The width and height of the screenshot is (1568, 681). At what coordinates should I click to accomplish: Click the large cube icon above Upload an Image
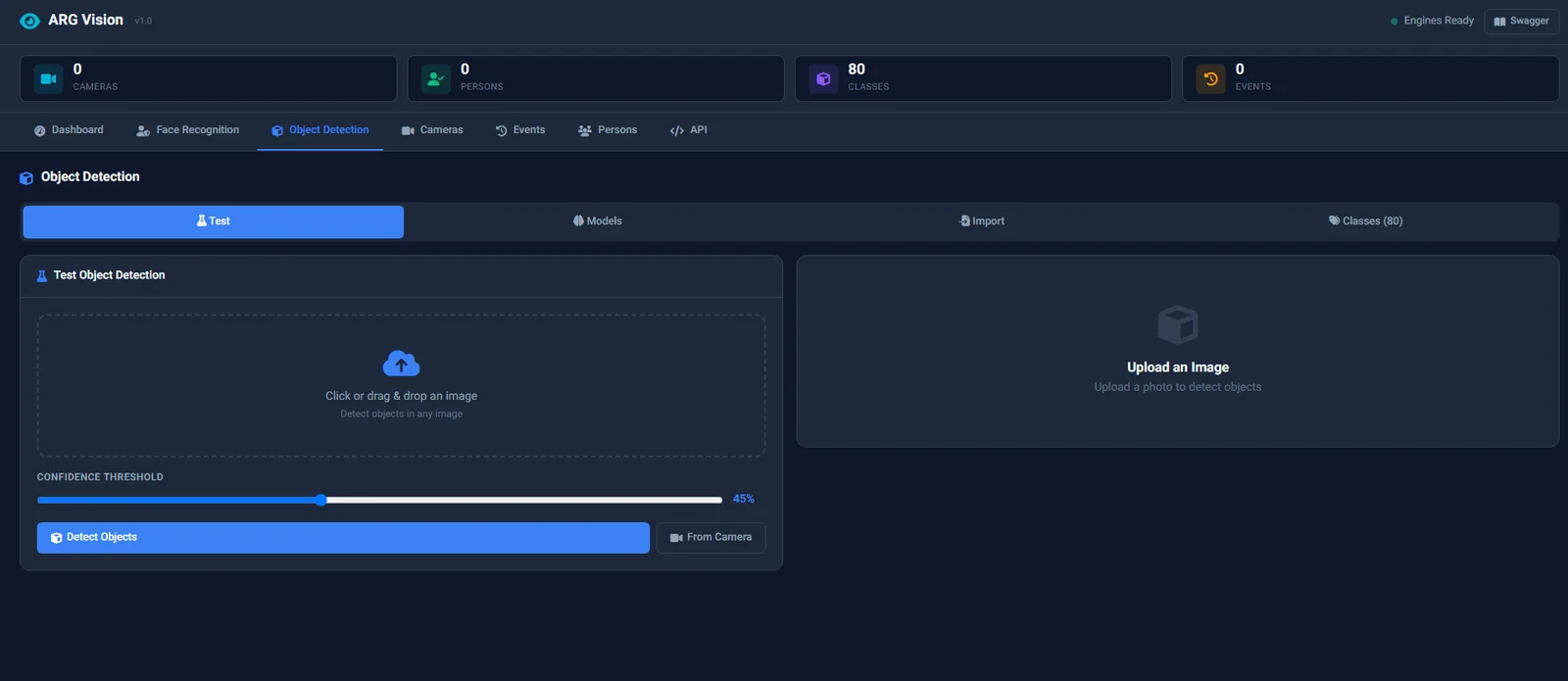click(1177, 324)
